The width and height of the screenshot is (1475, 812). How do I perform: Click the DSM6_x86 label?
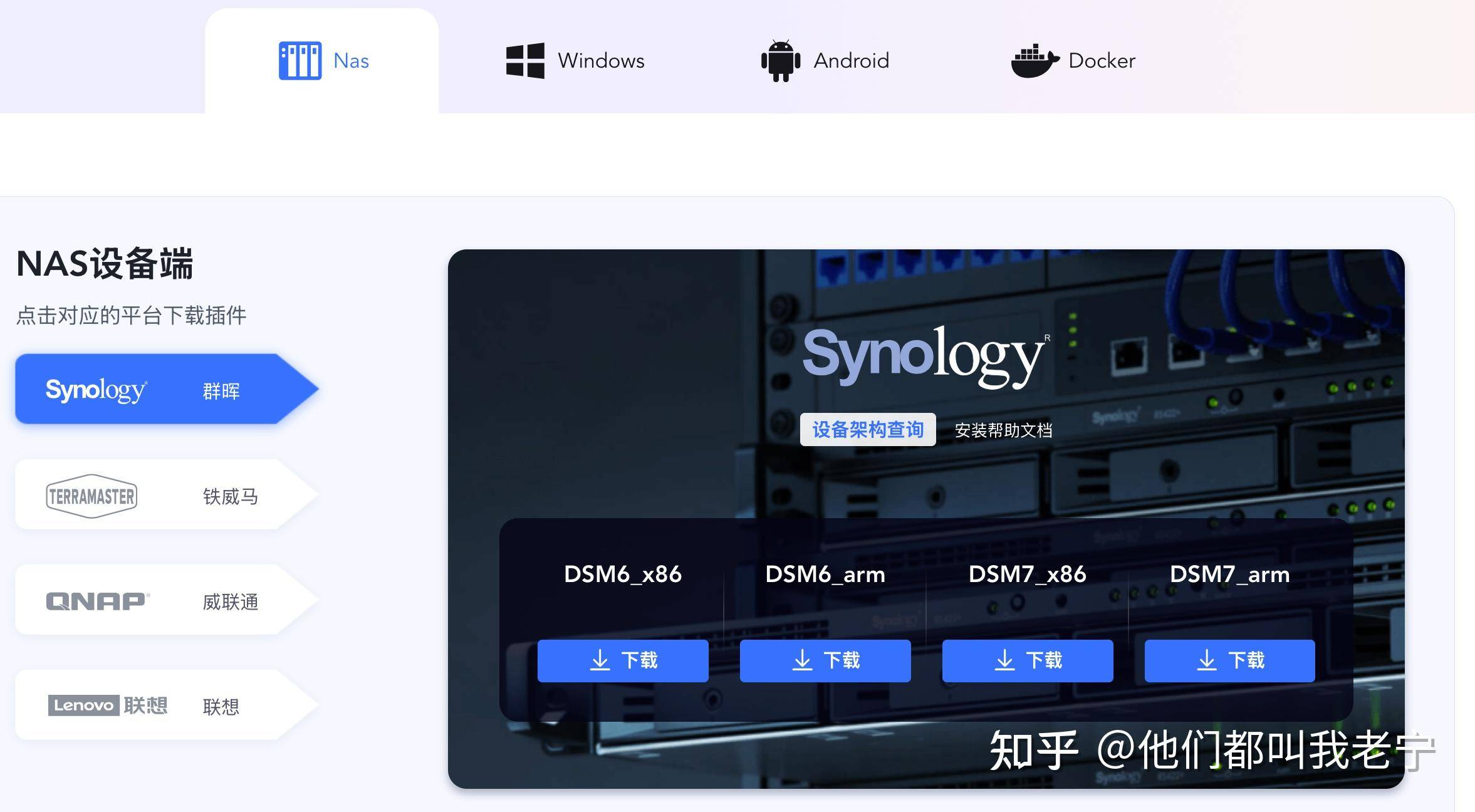[x=623, y=575]
